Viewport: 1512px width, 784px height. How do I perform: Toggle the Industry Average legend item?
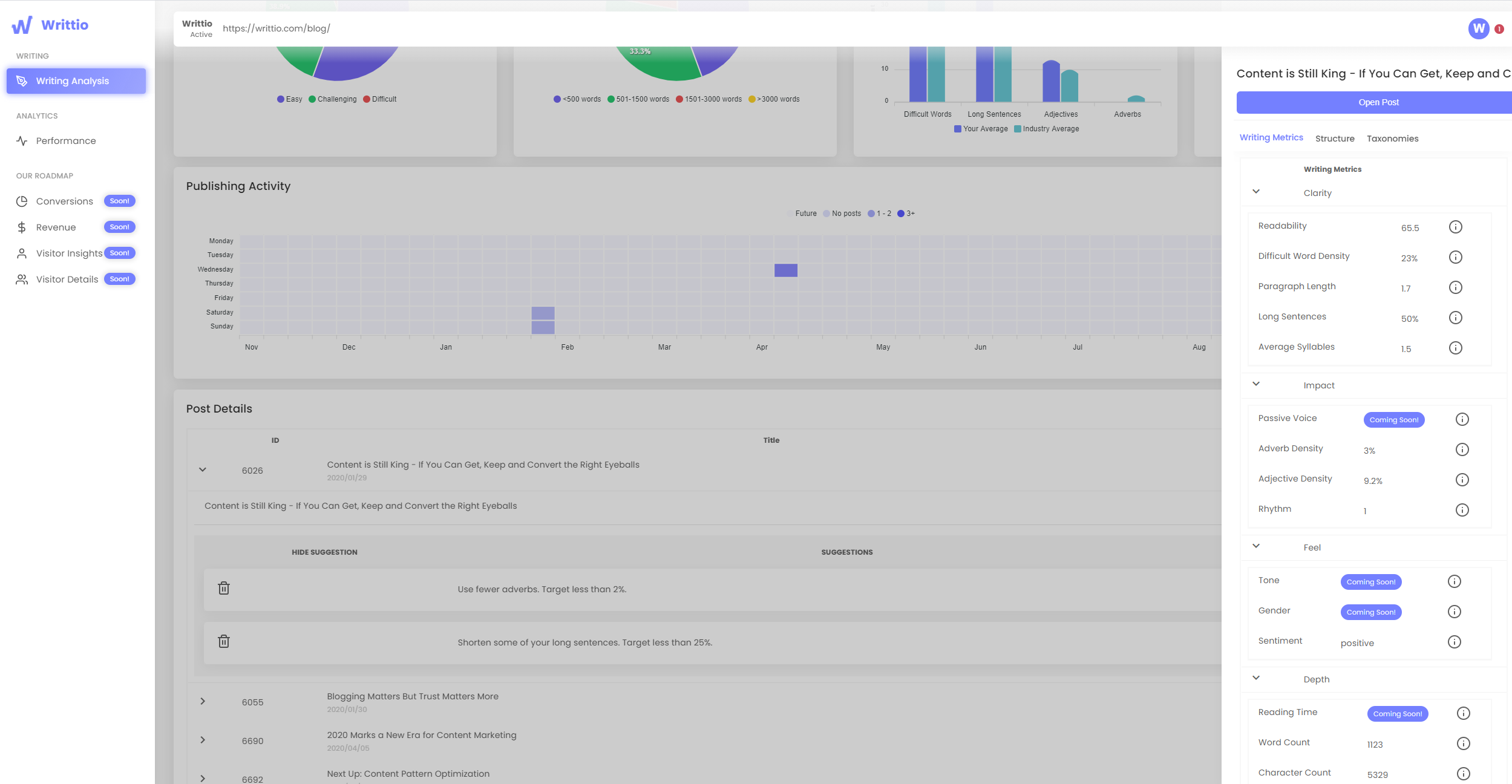pyautogui.click(x=1047, y=129)
